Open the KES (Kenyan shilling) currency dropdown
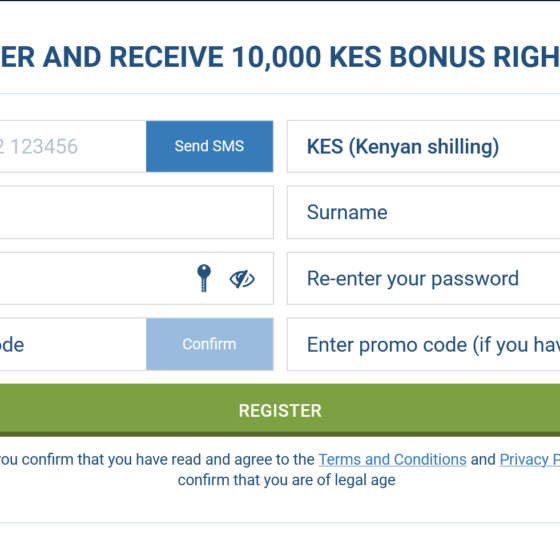This screenshot has height=560, width=560. click(424, 146)
